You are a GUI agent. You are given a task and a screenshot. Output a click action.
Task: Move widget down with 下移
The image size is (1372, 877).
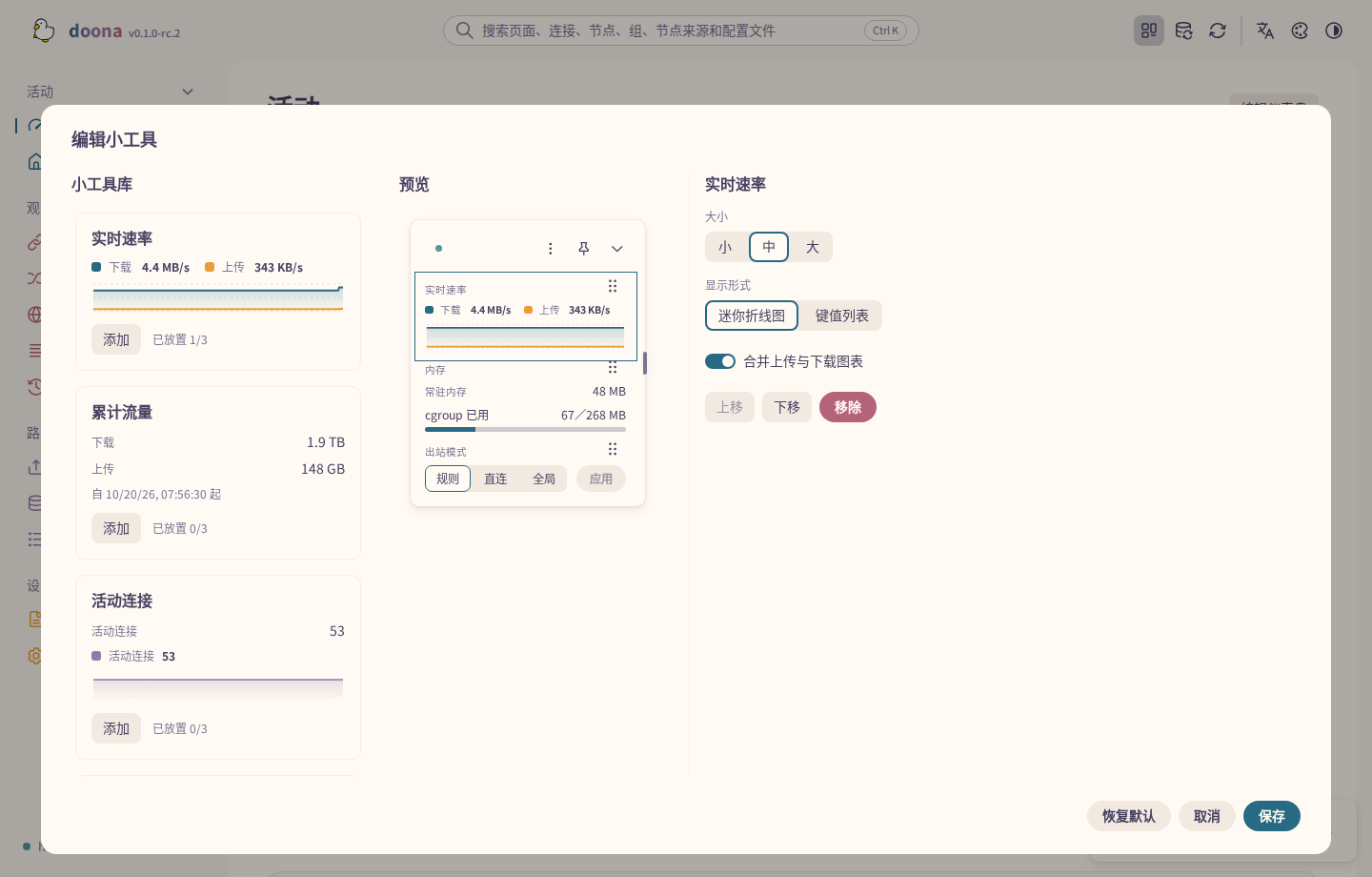[x=787, y=407]
